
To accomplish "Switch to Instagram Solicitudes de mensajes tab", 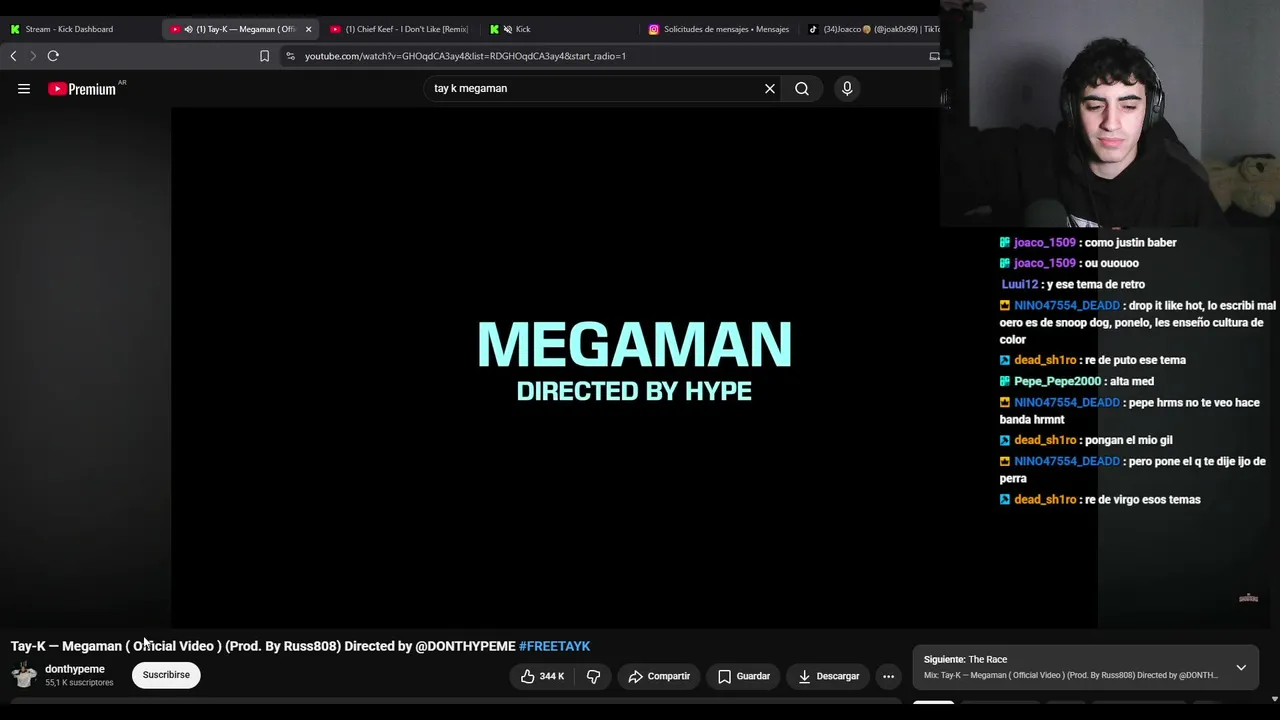I will point(720,29).
